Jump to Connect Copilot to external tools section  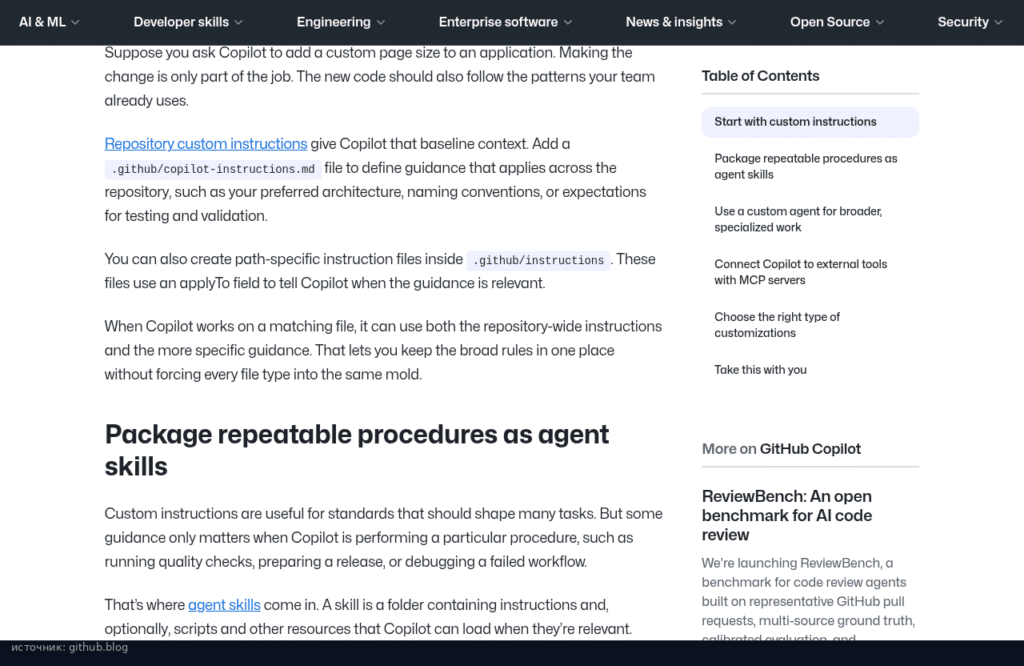[801, 272]
